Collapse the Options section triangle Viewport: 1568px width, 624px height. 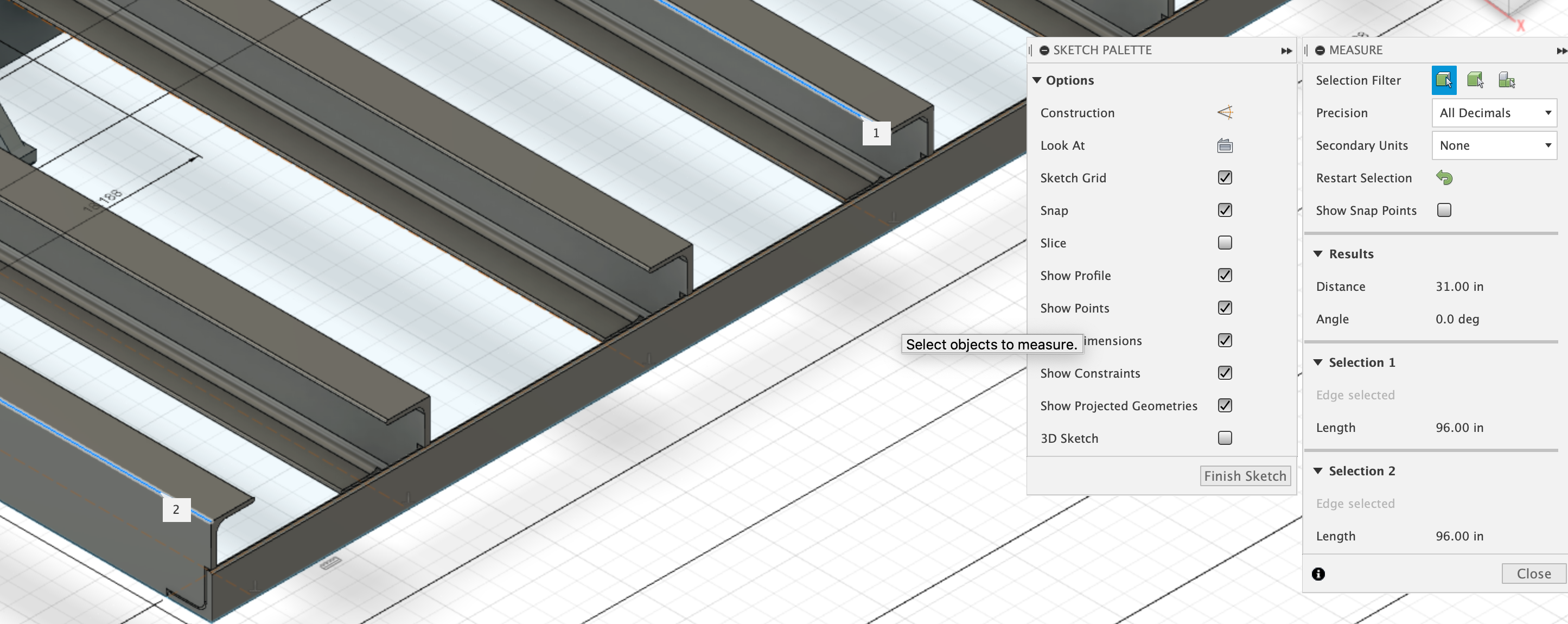[1037, 80]
